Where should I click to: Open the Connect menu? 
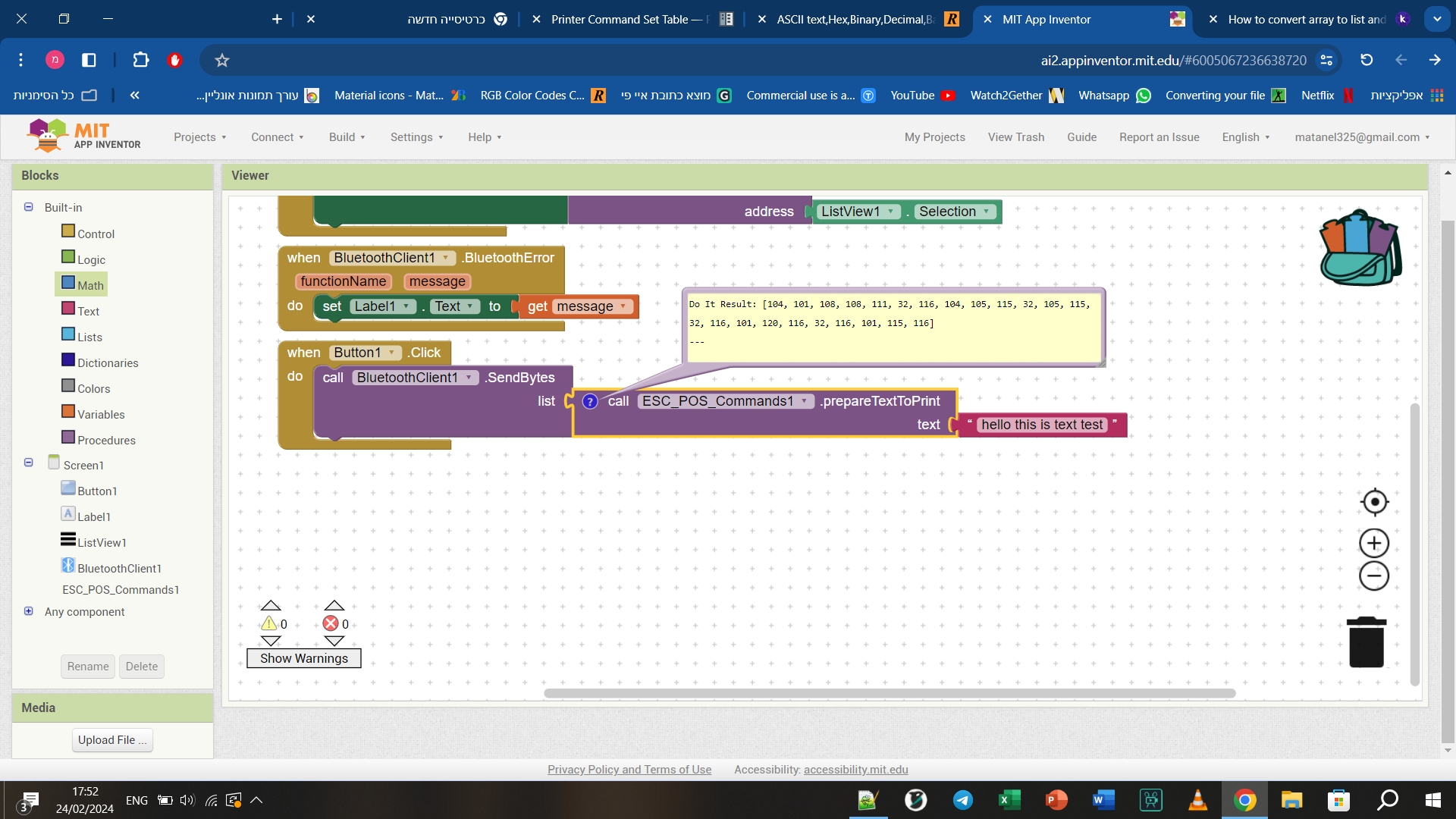[277, 137]
